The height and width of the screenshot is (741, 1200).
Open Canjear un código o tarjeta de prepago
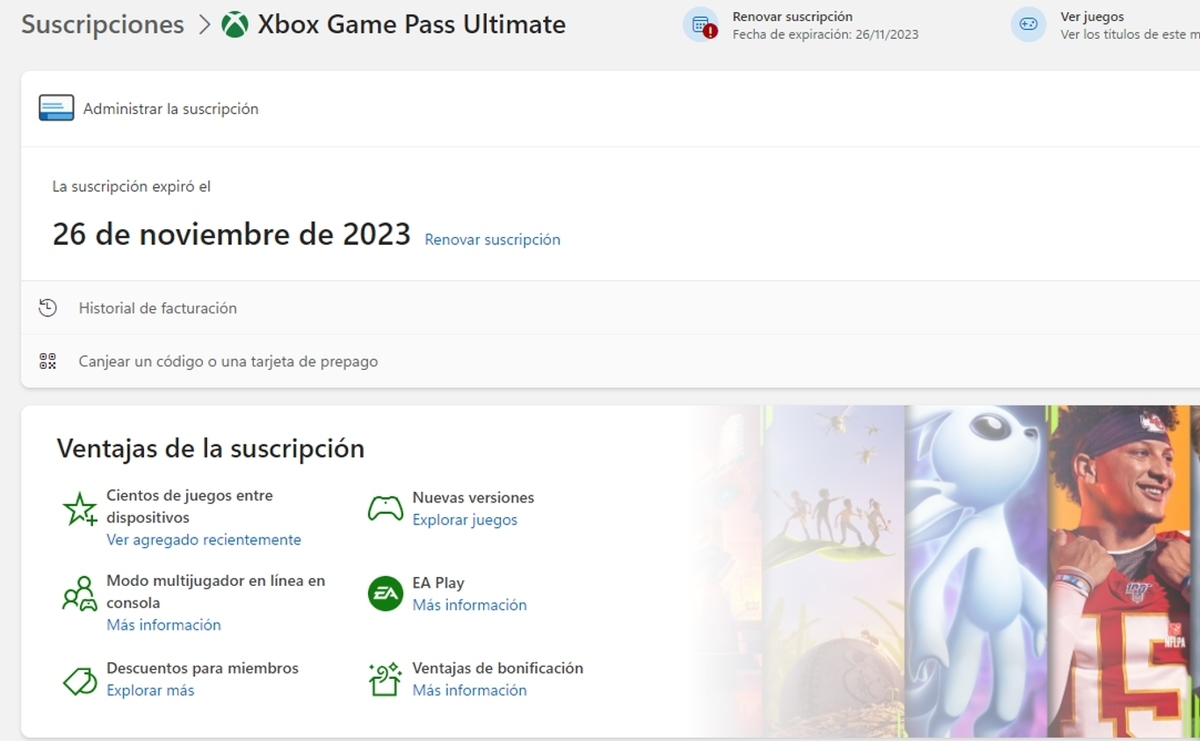click(228, 361)
